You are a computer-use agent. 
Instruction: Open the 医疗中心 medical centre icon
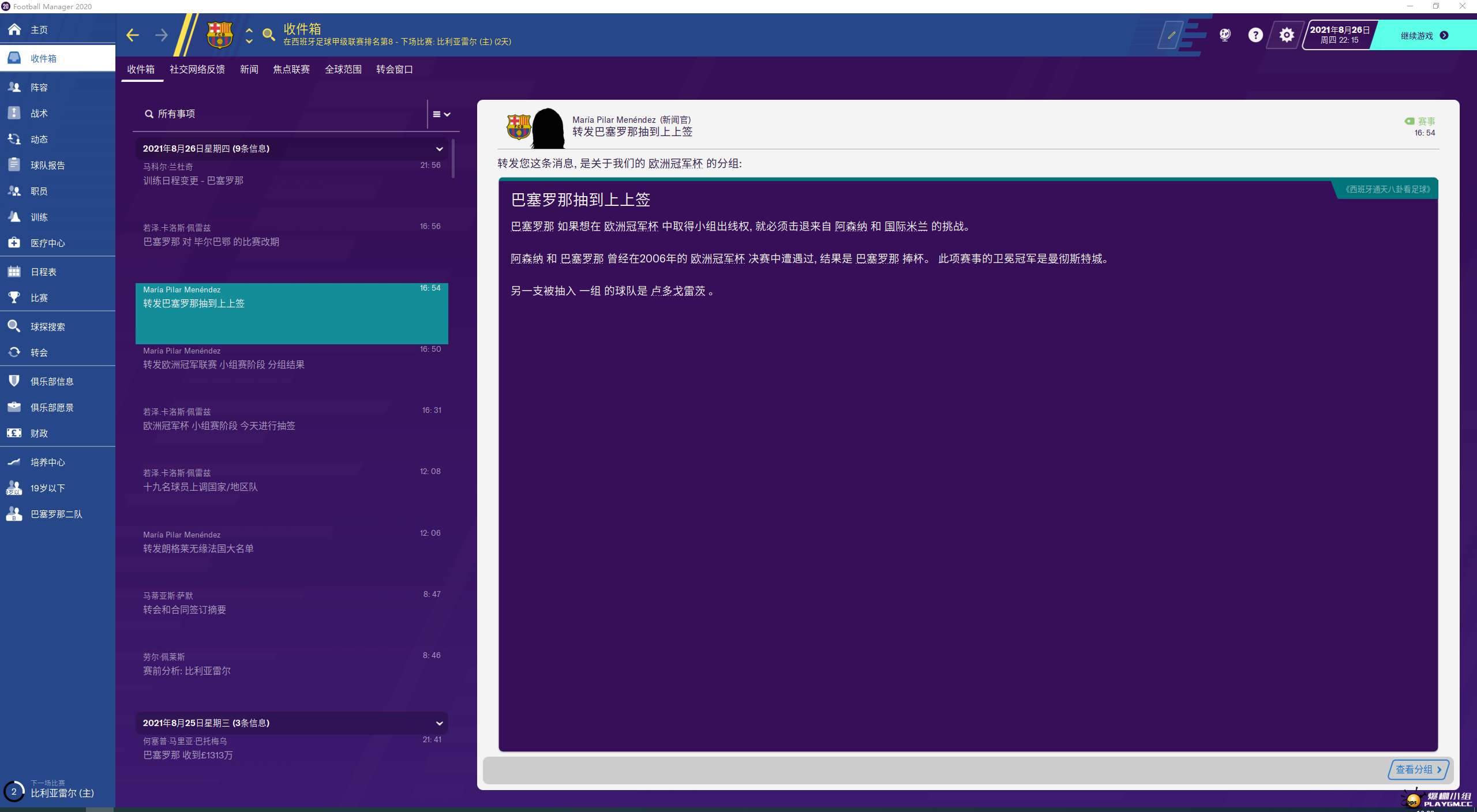(14, 243)
